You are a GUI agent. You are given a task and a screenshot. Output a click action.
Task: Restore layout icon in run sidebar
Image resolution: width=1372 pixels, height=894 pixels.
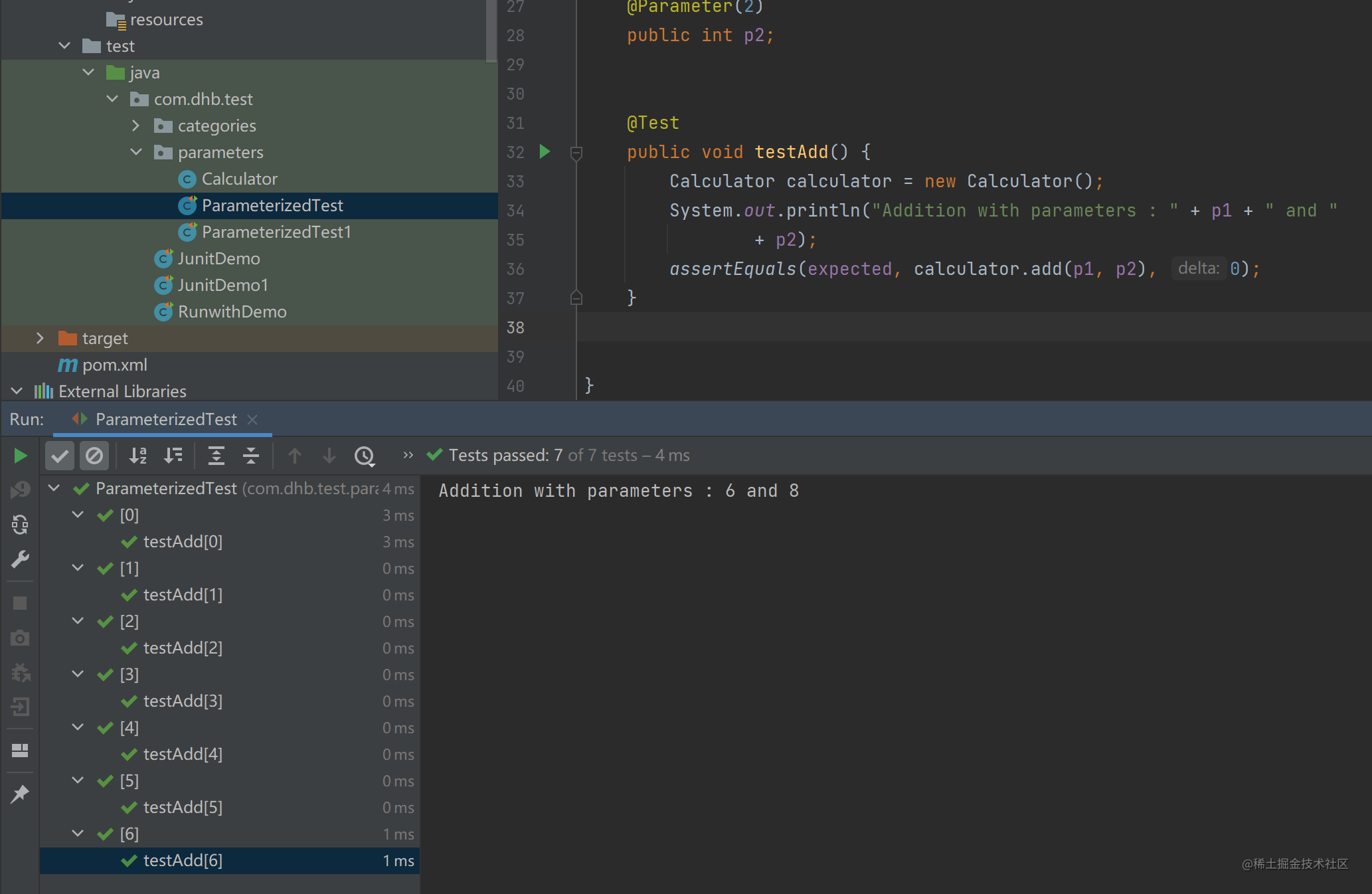[20, 751]
